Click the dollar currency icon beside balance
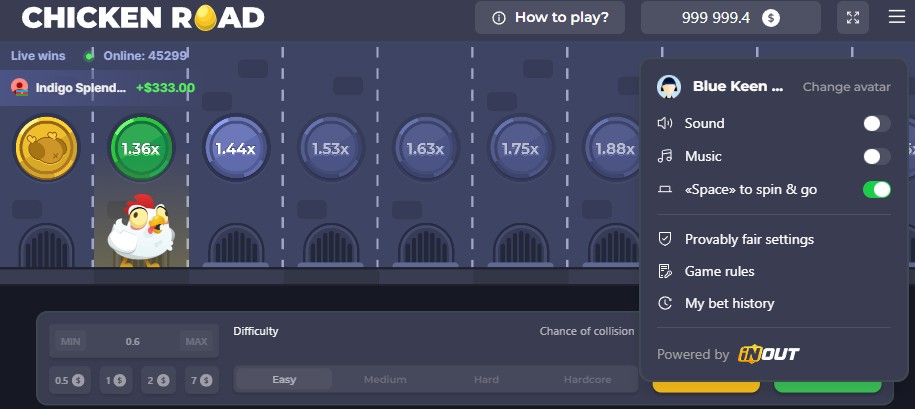This screenshot has height=409, width=915. (x=771, y=18)
